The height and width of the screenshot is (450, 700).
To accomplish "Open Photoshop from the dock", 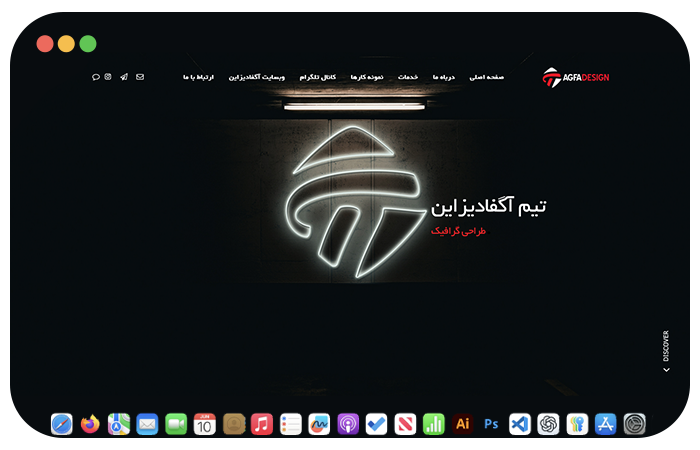I will click(x=491, y=424).
